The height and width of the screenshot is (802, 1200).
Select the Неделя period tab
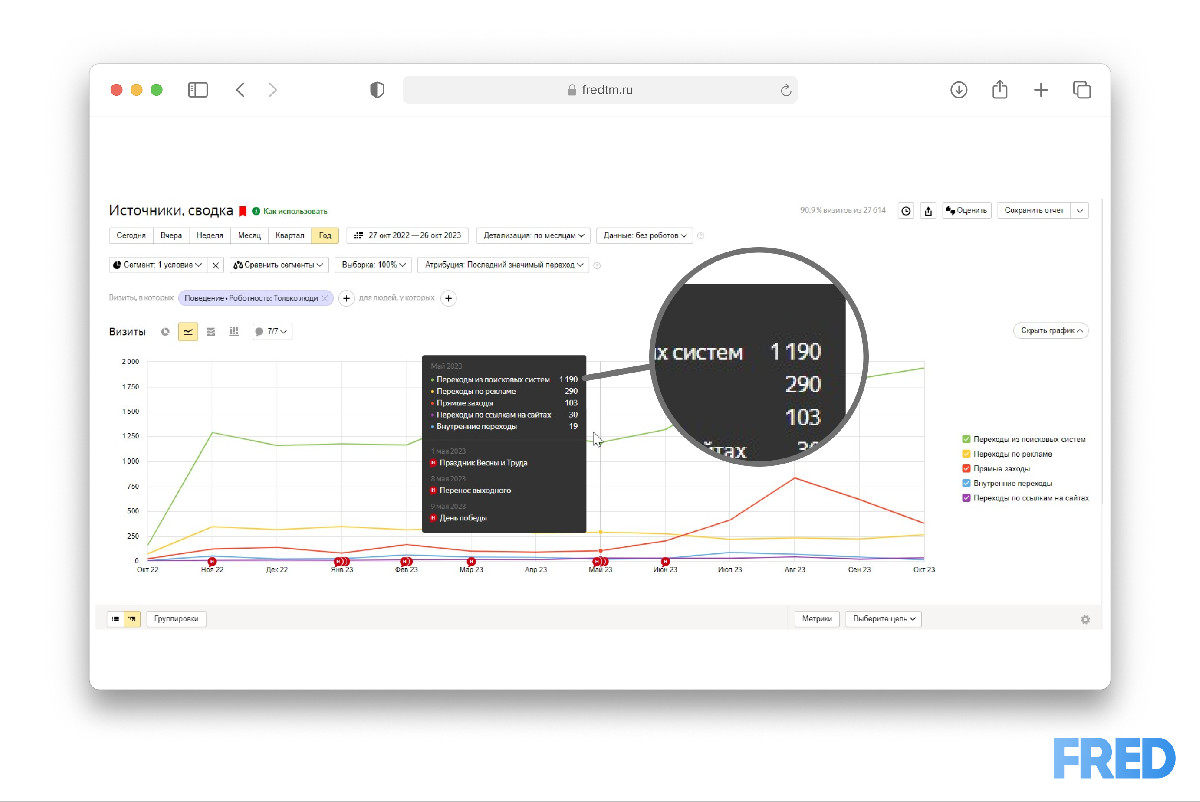[x=210, y=236]
